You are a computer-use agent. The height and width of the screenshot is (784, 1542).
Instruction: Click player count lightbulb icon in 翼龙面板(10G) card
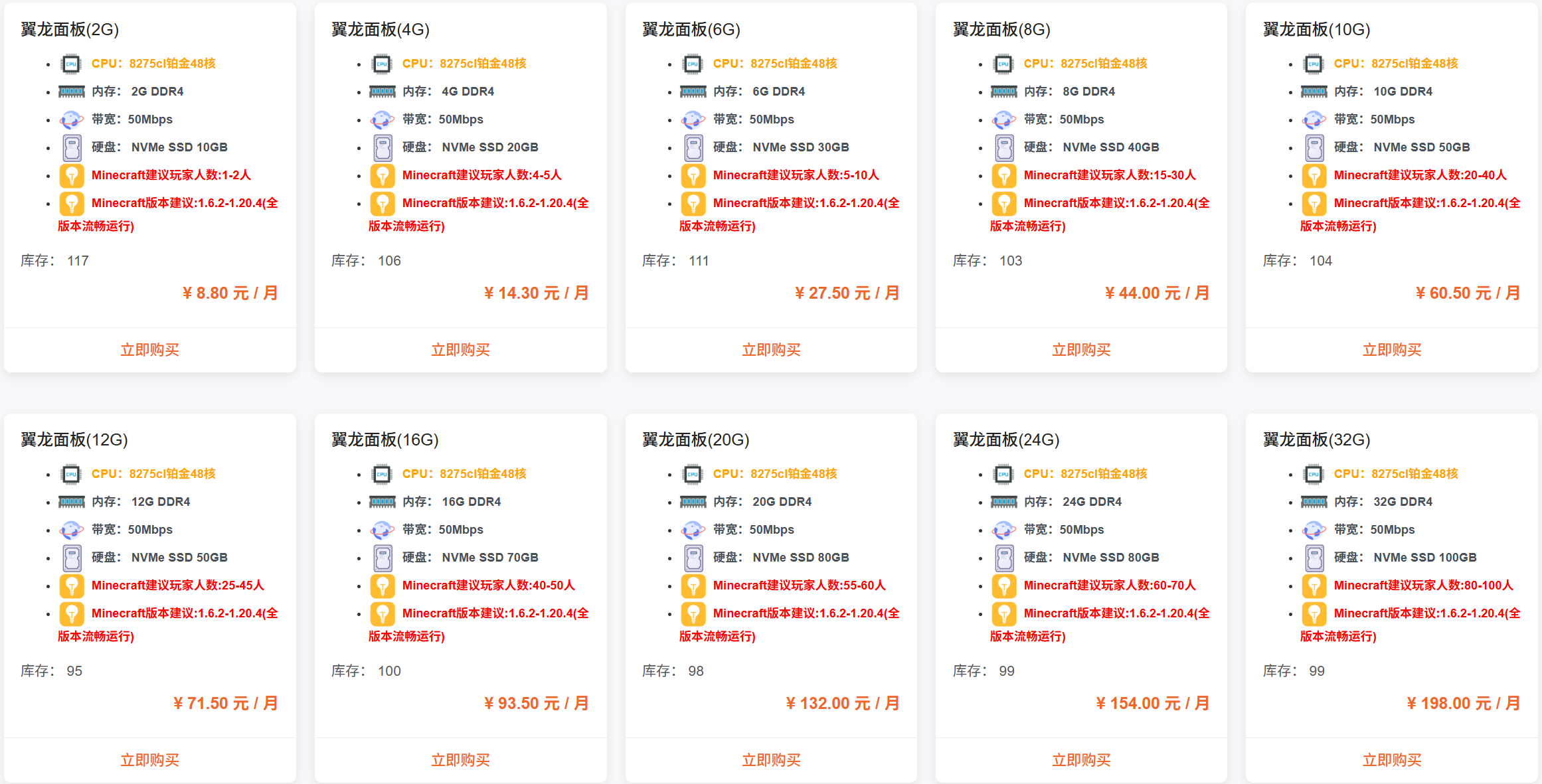(x=1314, y=175)
